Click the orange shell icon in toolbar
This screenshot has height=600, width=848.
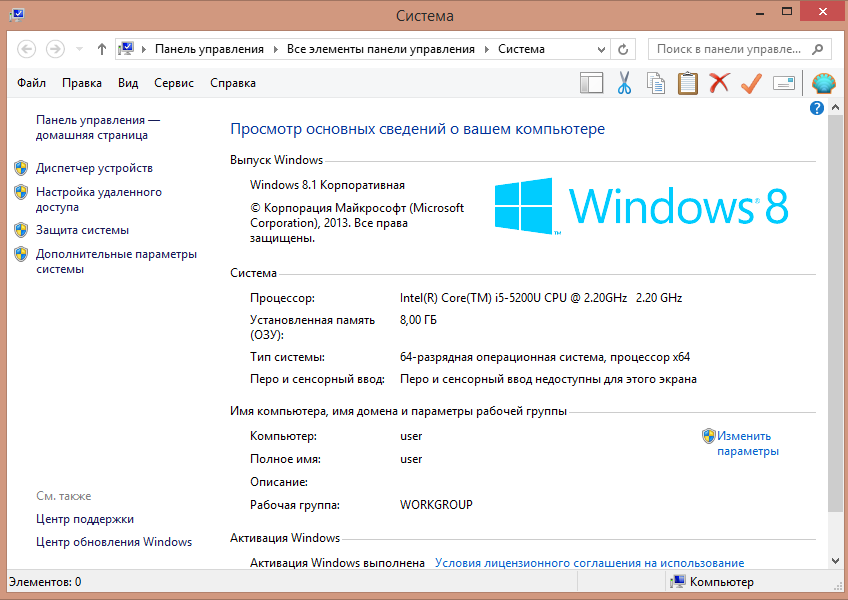824,83
